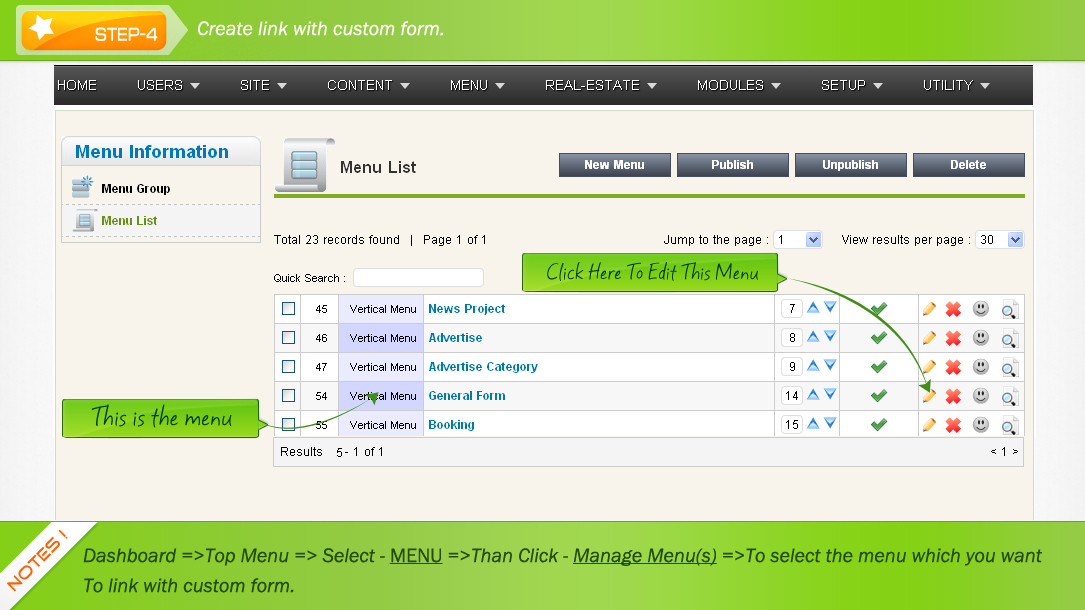This screenshot has height=610, width=1085.
Task: Open the View results per page dropdown
Action: (1000, 240)
